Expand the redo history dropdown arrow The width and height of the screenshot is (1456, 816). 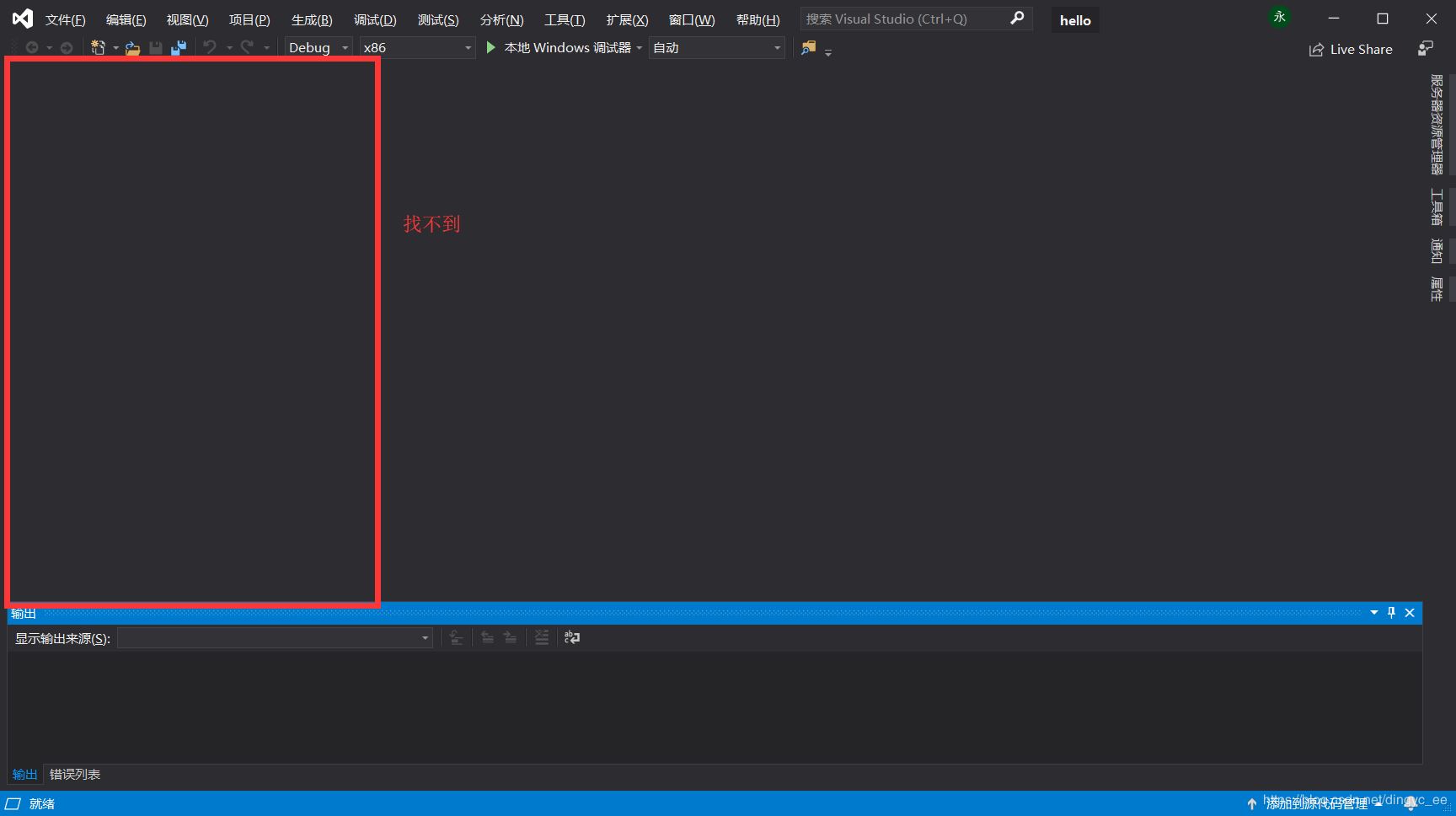pyautogui.click(x=266, y=48)
